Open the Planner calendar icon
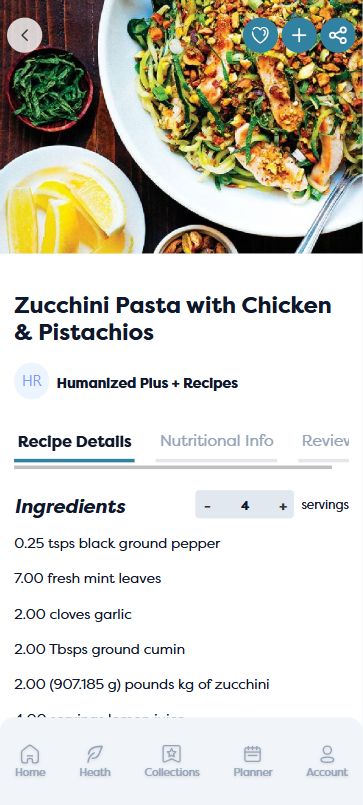Viewport: 363px width, 805px height. [x=253, y=754]
